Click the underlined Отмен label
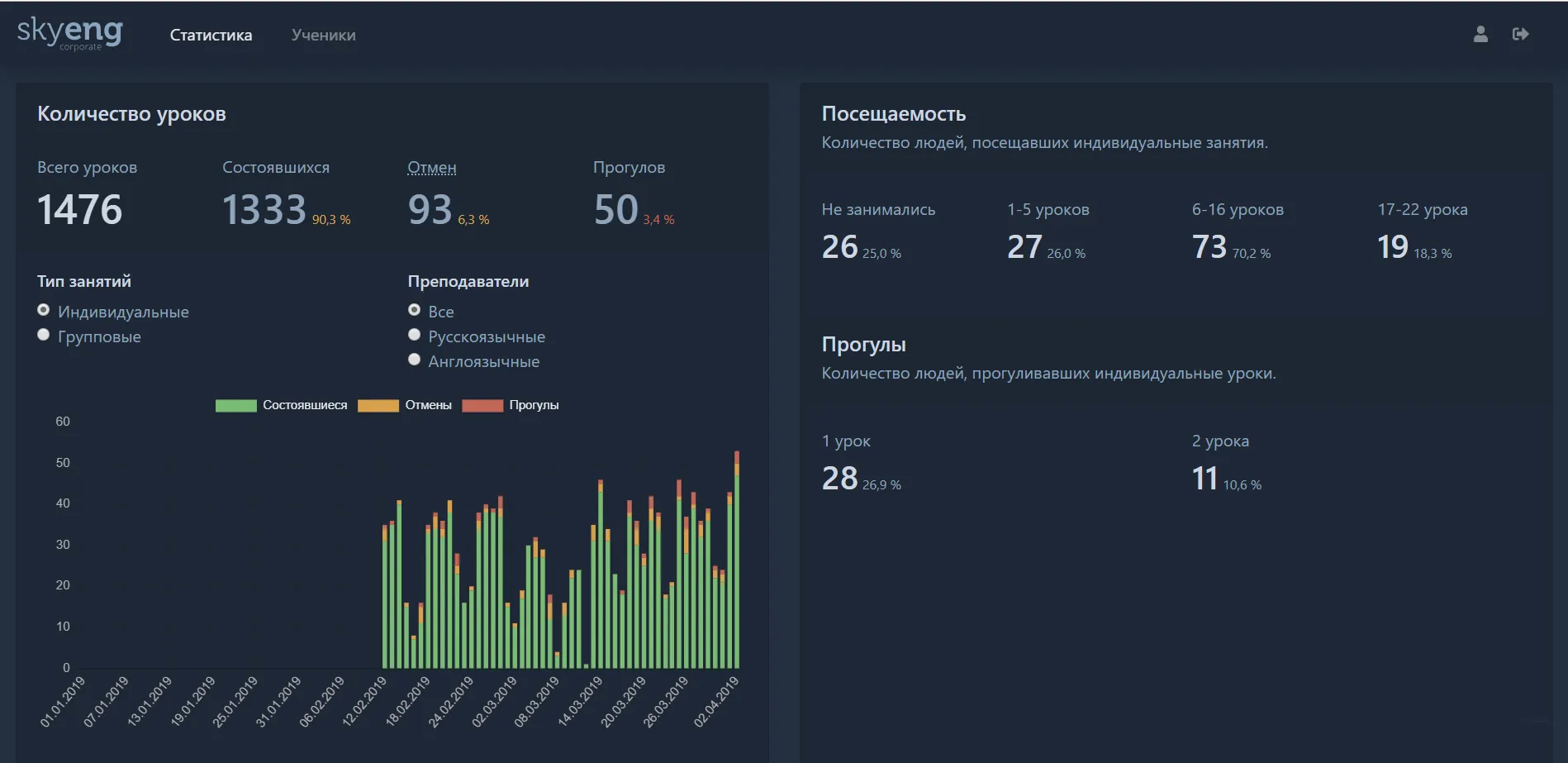This screenshot has height=763, width=1568. [x=431, y=167]
